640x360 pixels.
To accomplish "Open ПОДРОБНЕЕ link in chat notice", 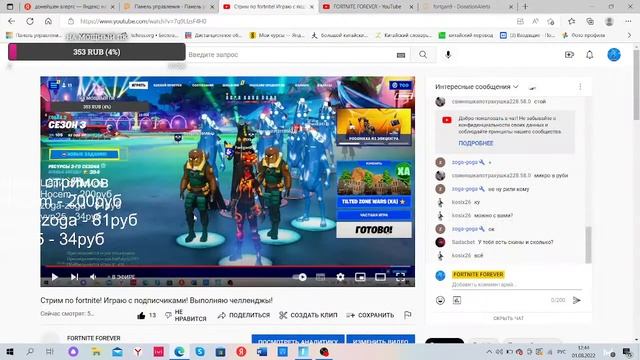I will (476, 143).
